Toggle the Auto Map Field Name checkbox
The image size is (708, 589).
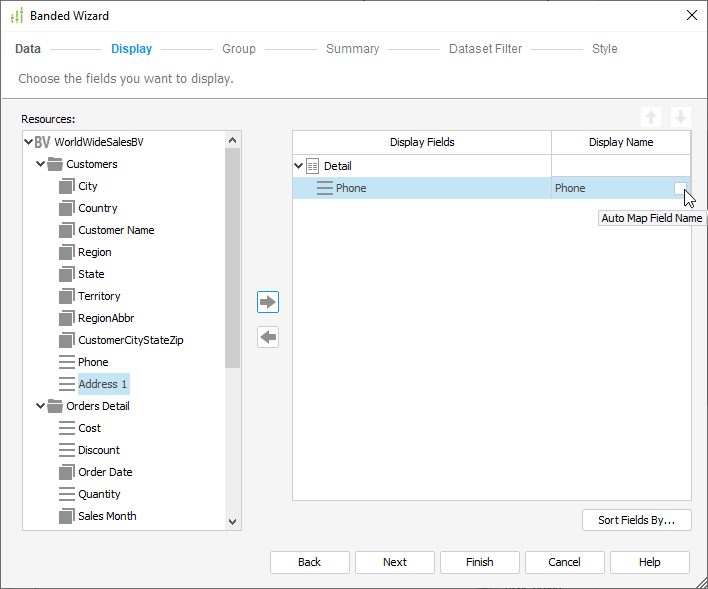(x=680, y=188)
